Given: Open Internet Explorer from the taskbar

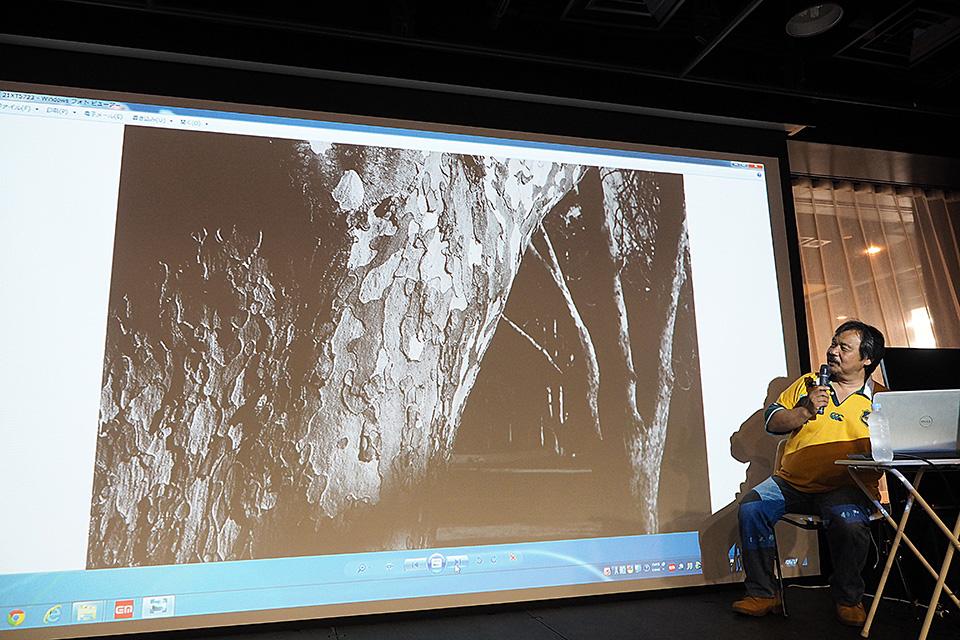Looking at the screenshot, I should (x=52, y=614).
